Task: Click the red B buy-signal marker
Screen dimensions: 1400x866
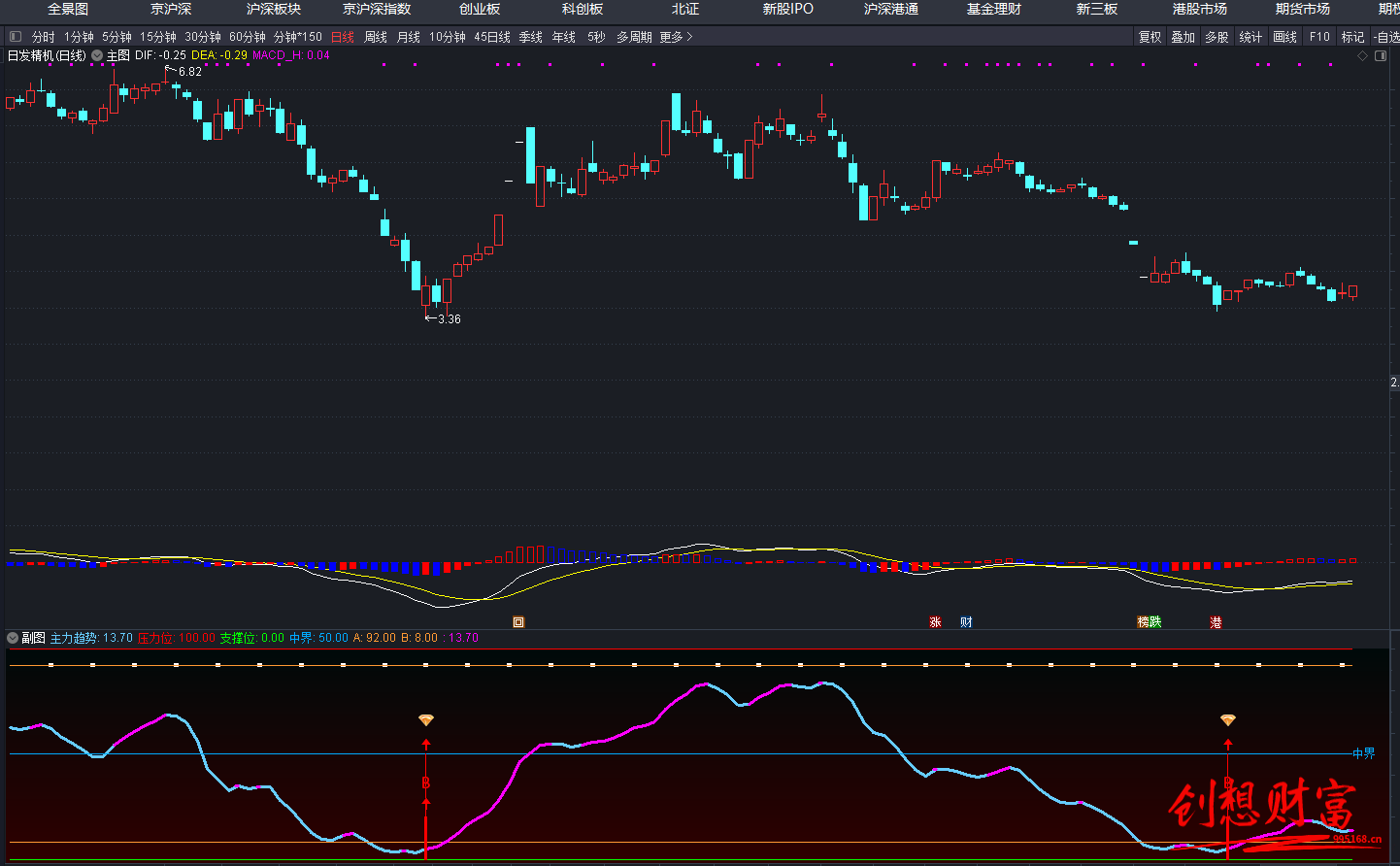Action: [x=425, y=783]
